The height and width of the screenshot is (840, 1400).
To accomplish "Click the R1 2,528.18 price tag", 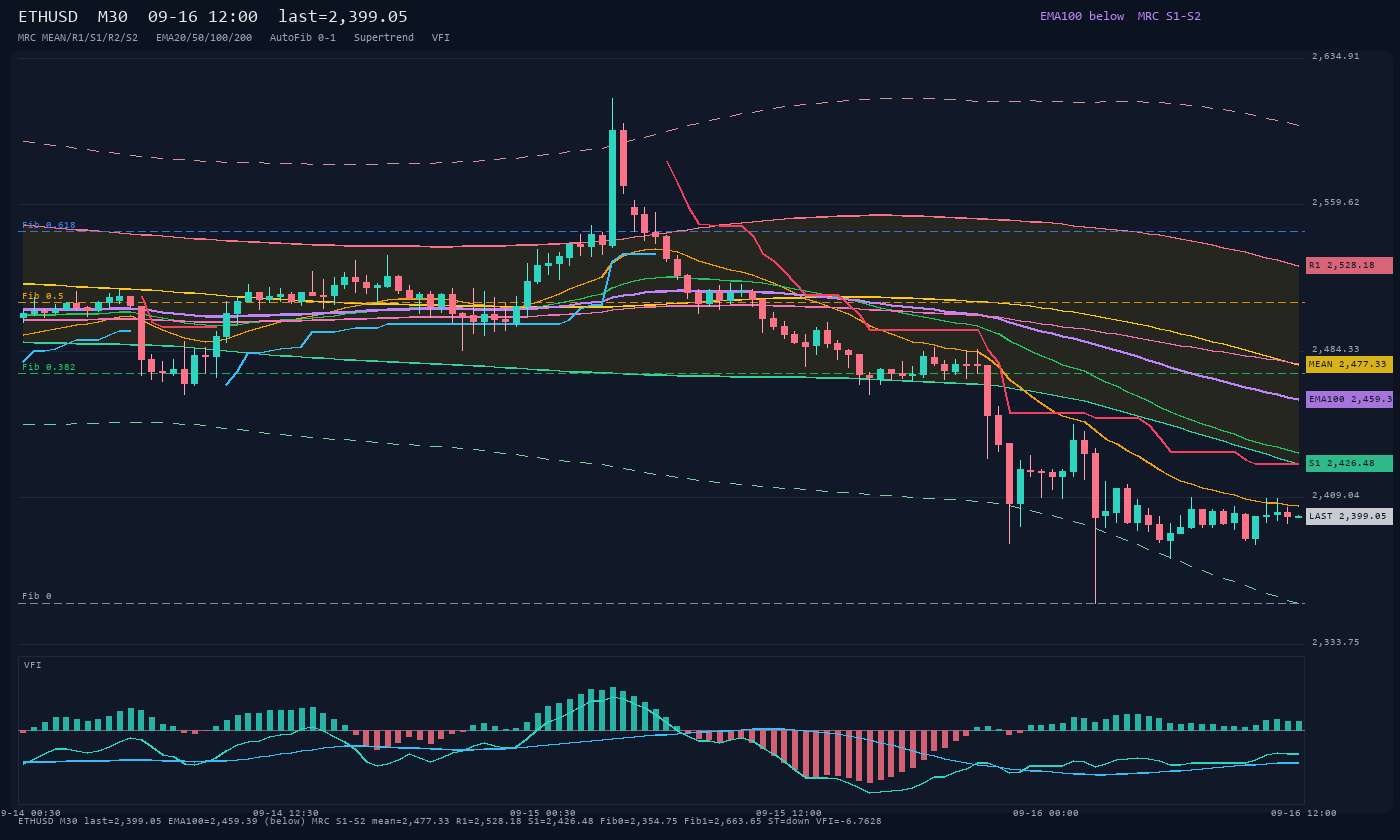I will 1349,265.
